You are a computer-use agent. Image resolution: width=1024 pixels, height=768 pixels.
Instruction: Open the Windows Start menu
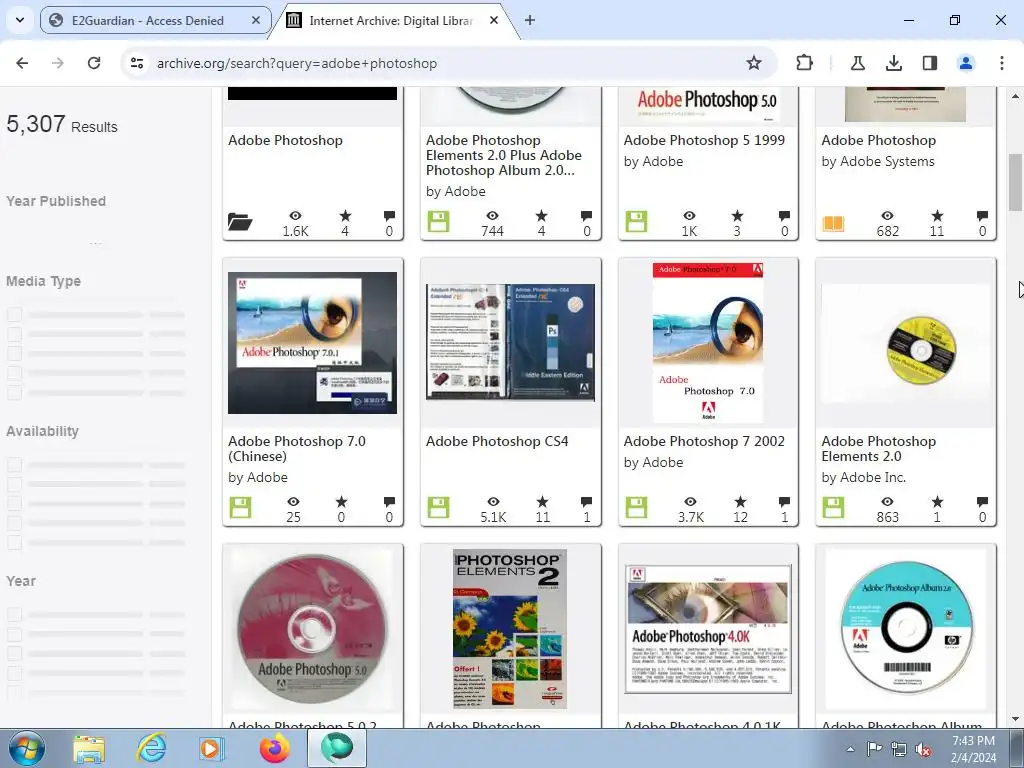(26, 748)
